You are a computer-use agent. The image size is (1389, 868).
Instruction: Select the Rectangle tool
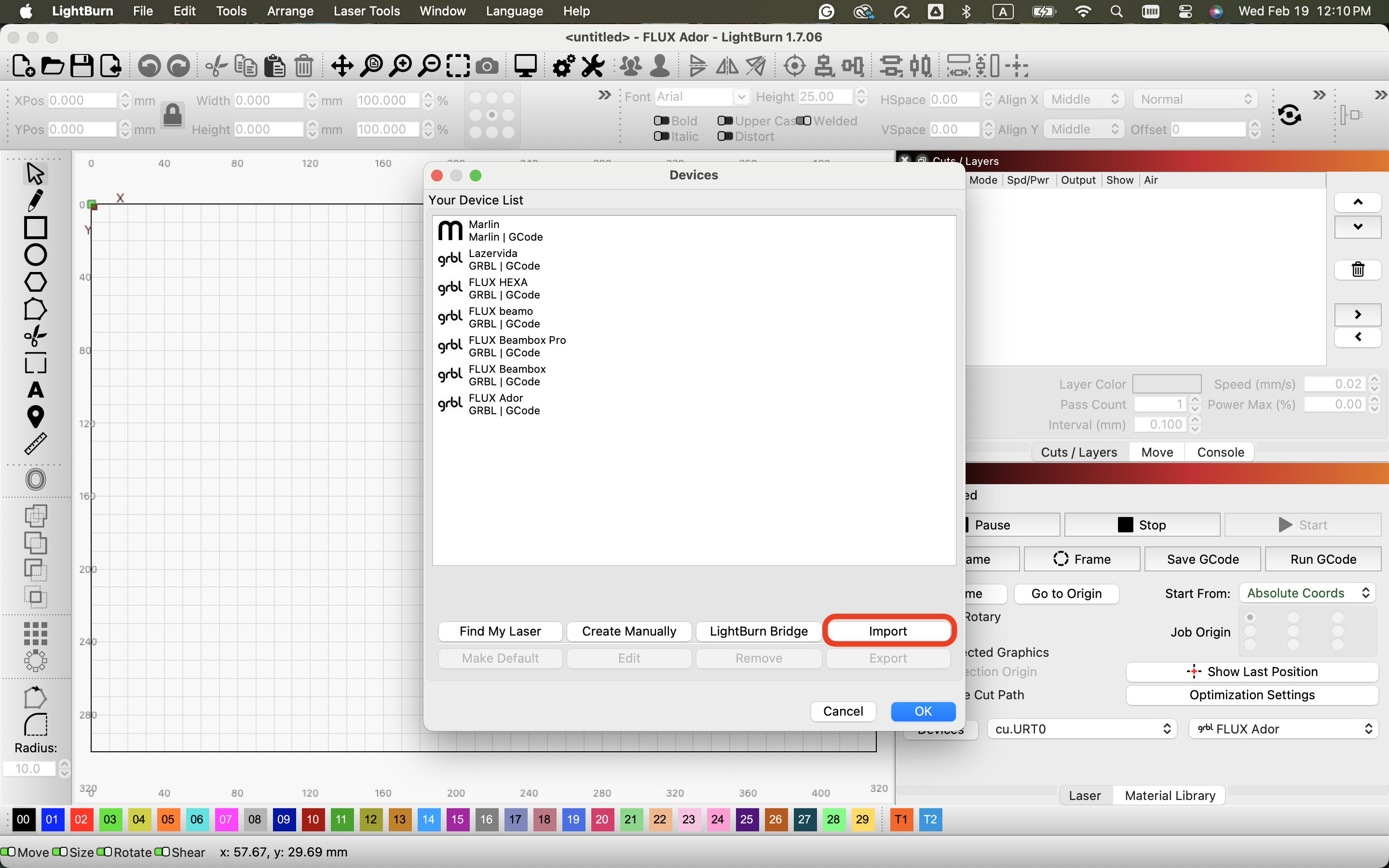click(35, 227)
